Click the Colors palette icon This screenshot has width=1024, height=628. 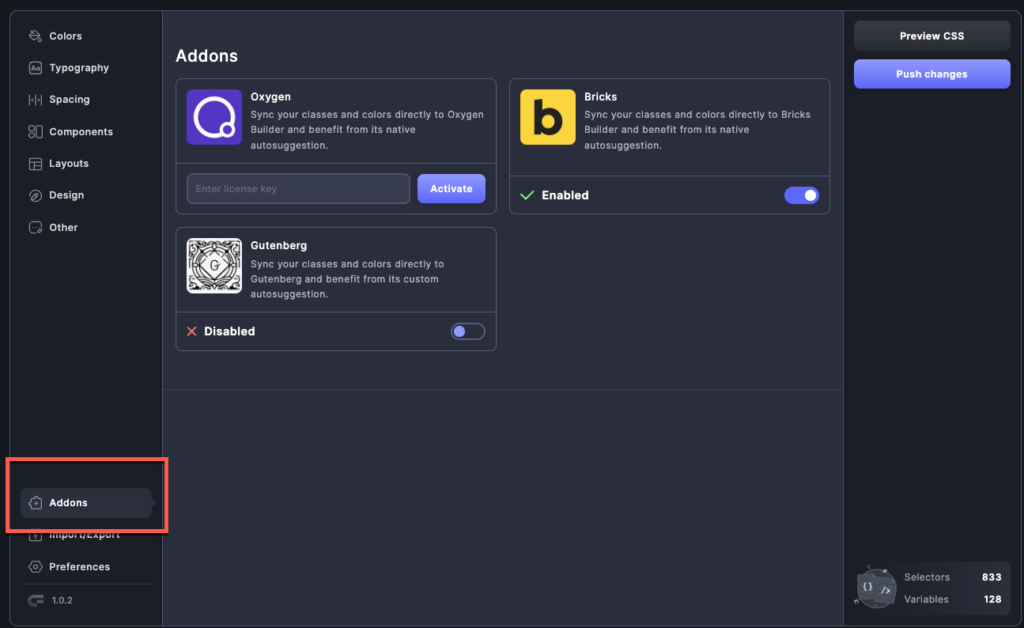click(35, 36)
